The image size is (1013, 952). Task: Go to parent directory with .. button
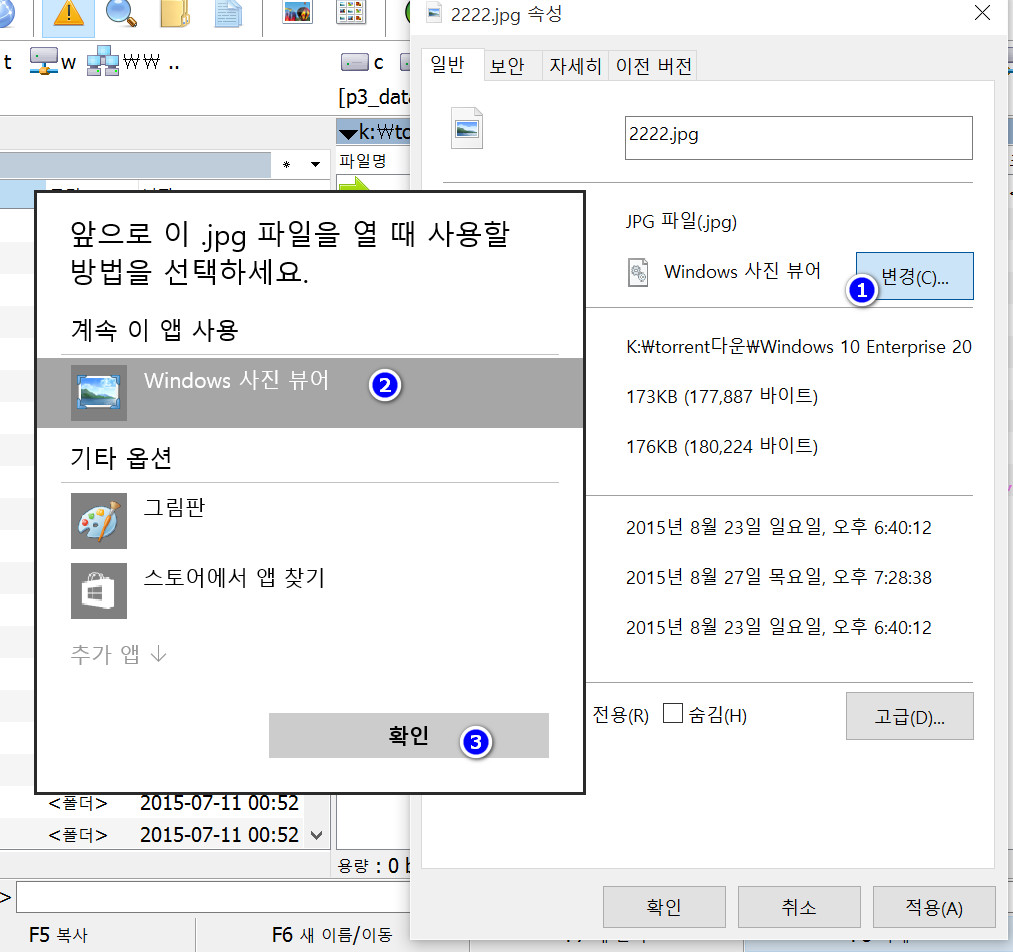tap(174, 63)
